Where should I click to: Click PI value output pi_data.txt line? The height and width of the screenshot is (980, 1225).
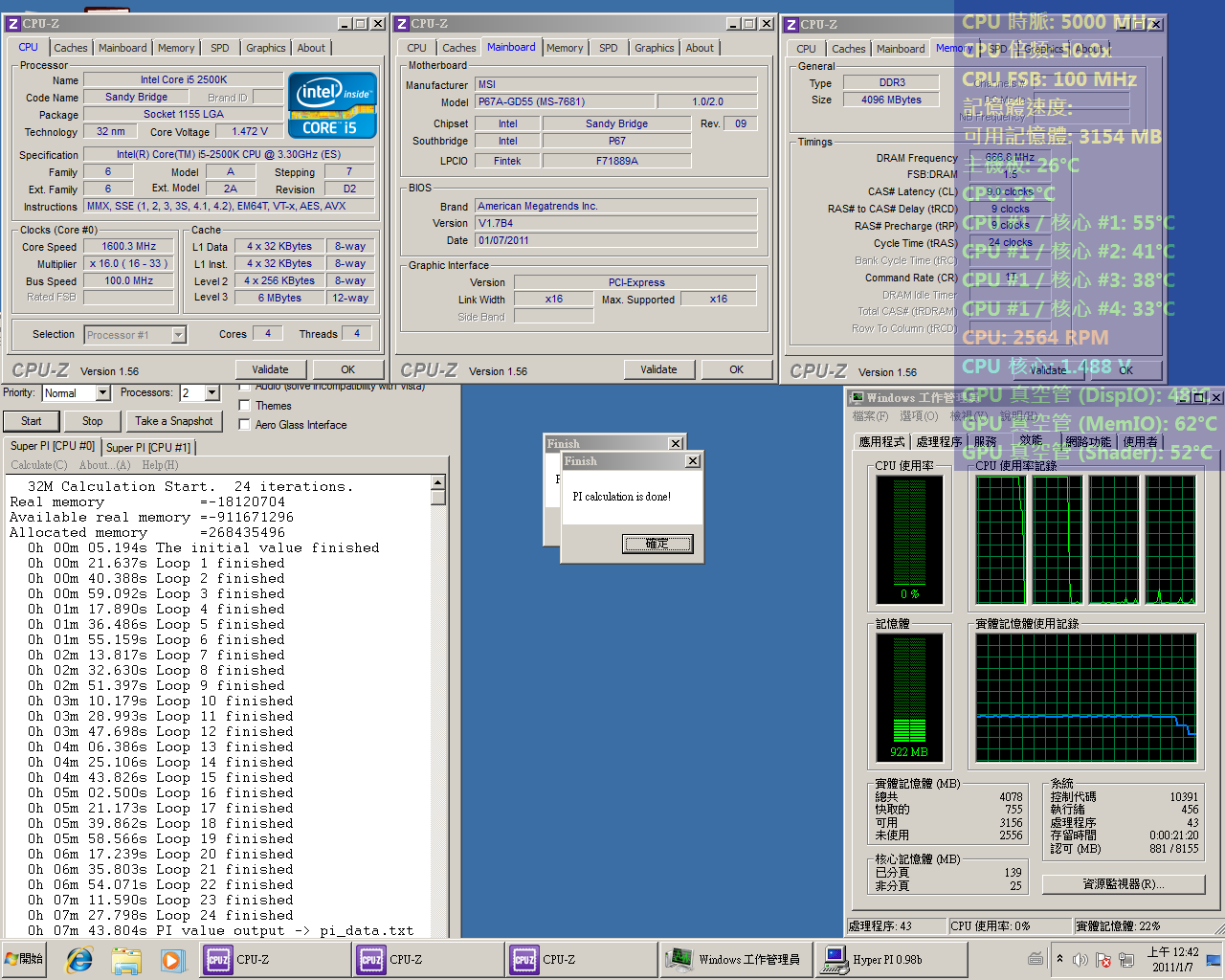(x=220, y=930)
